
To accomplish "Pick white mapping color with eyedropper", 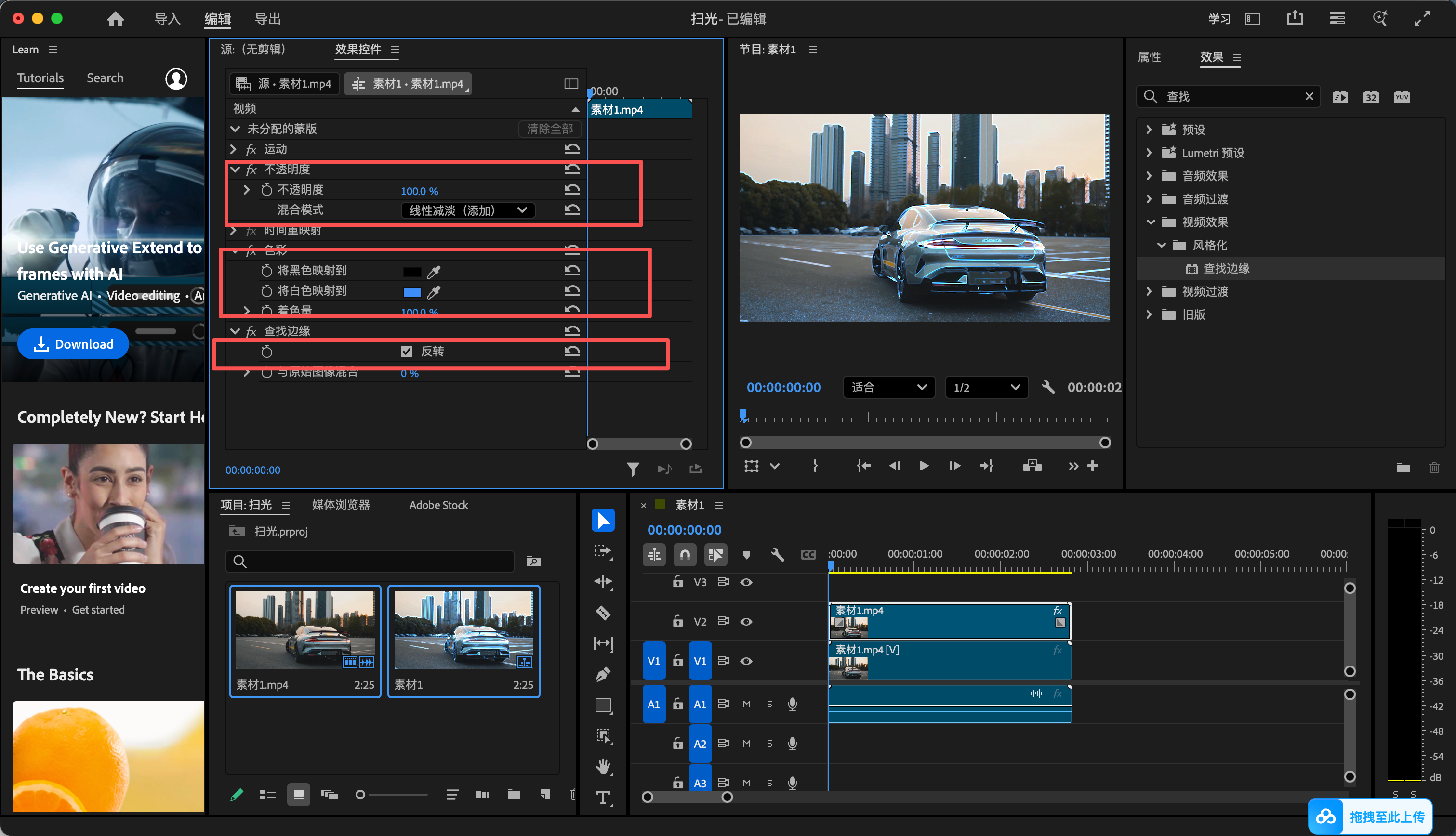I will click(x=434, y=292).
